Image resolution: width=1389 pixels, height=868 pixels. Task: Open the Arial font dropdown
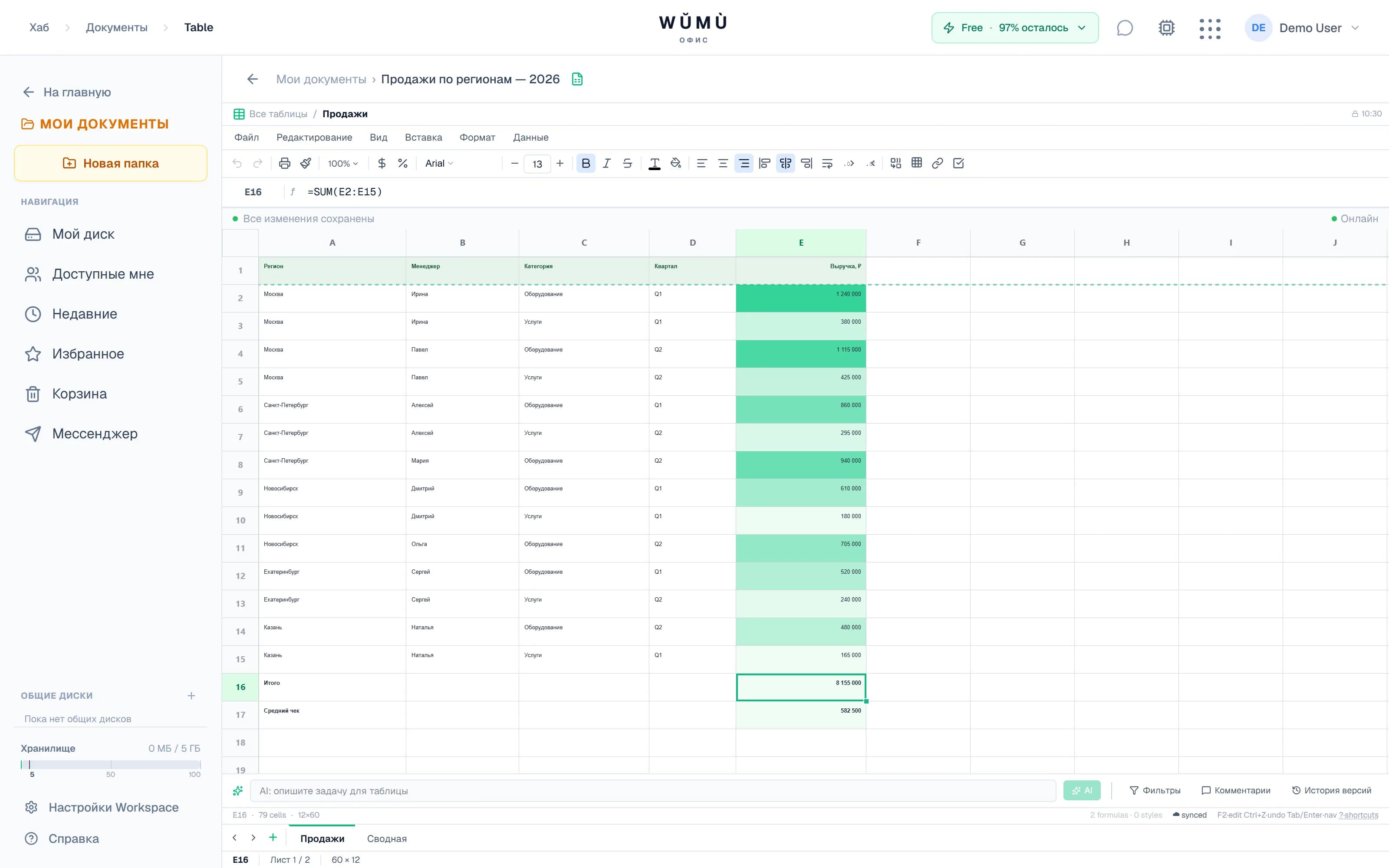tap(439, 164)
